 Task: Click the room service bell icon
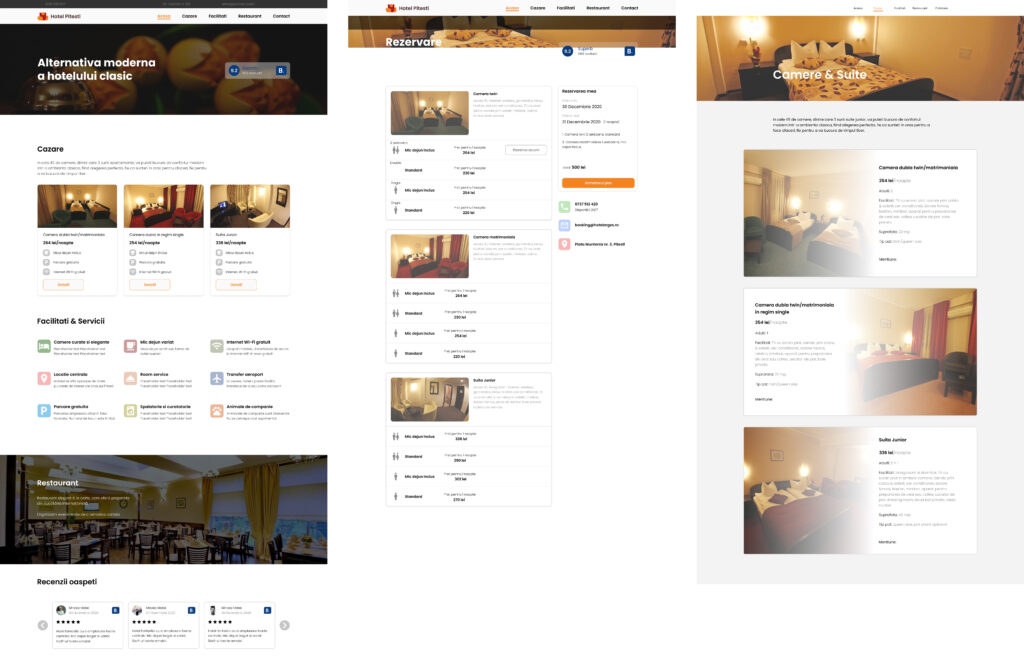(131, 378)
